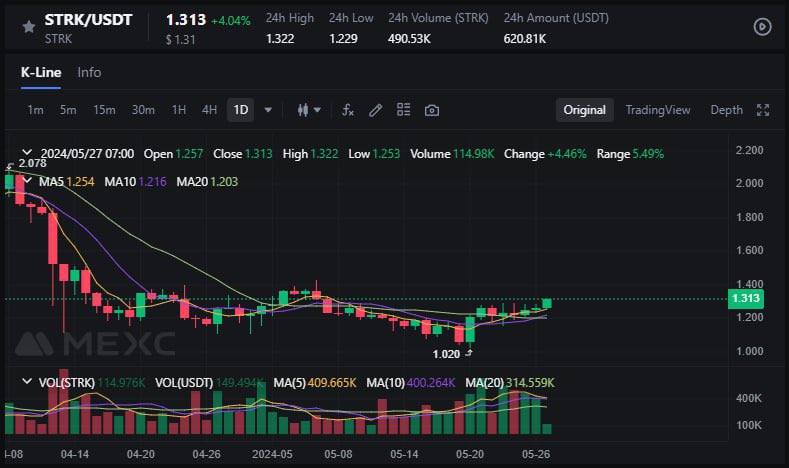The height and width of the screenshot is (468, 789).
Task: Open the video play icon at top right
Action: tap(762, 27)
